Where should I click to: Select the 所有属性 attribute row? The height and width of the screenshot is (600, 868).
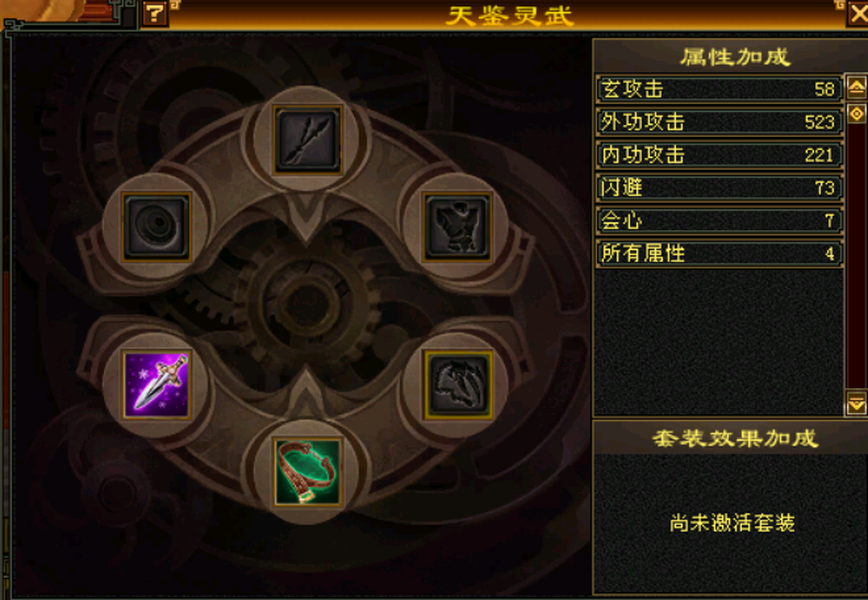coord(719,254)
